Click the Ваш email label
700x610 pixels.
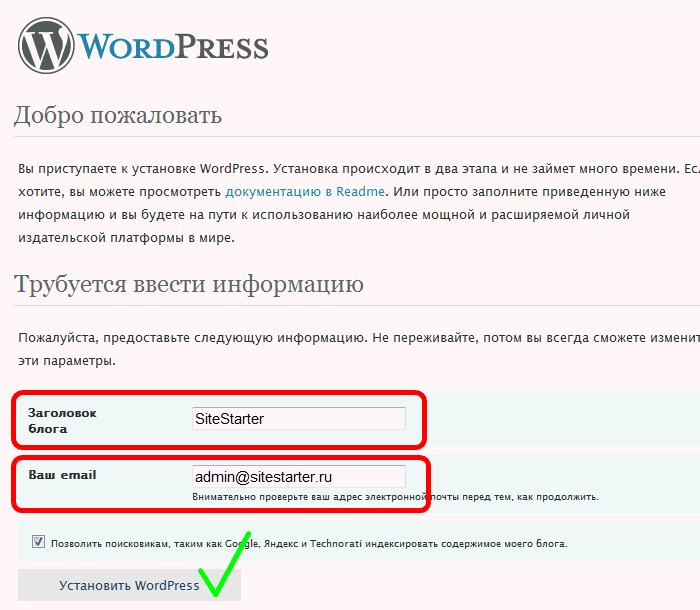pos(62,475)
